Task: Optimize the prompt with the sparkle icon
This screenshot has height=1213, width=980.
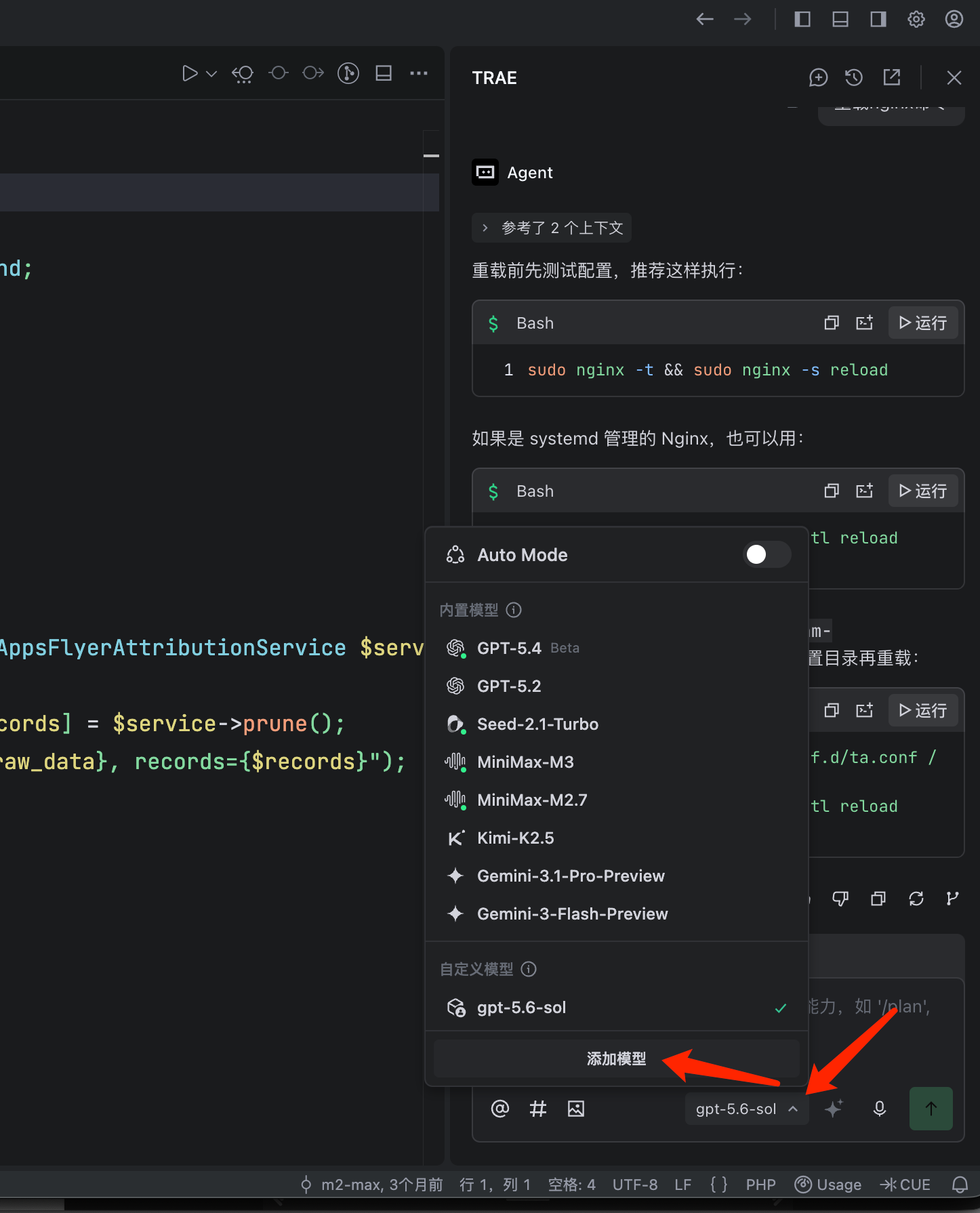Action: click(834, 1109)
